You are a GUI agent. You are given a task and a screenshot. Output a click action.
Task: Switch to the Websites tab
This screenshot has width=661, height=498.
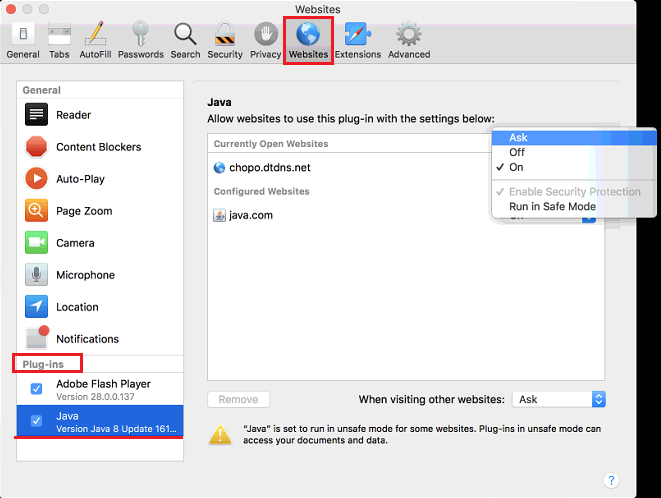coord(308,40)
